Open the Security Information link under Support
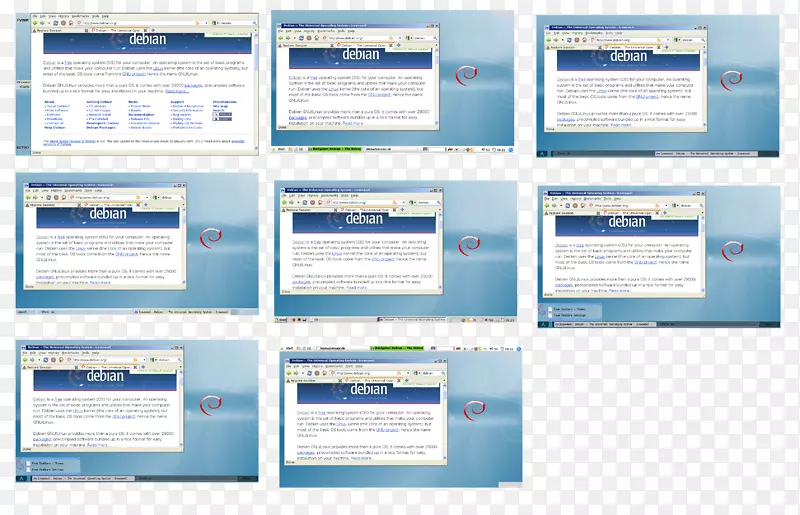800x515 pixels. point(185,110)
